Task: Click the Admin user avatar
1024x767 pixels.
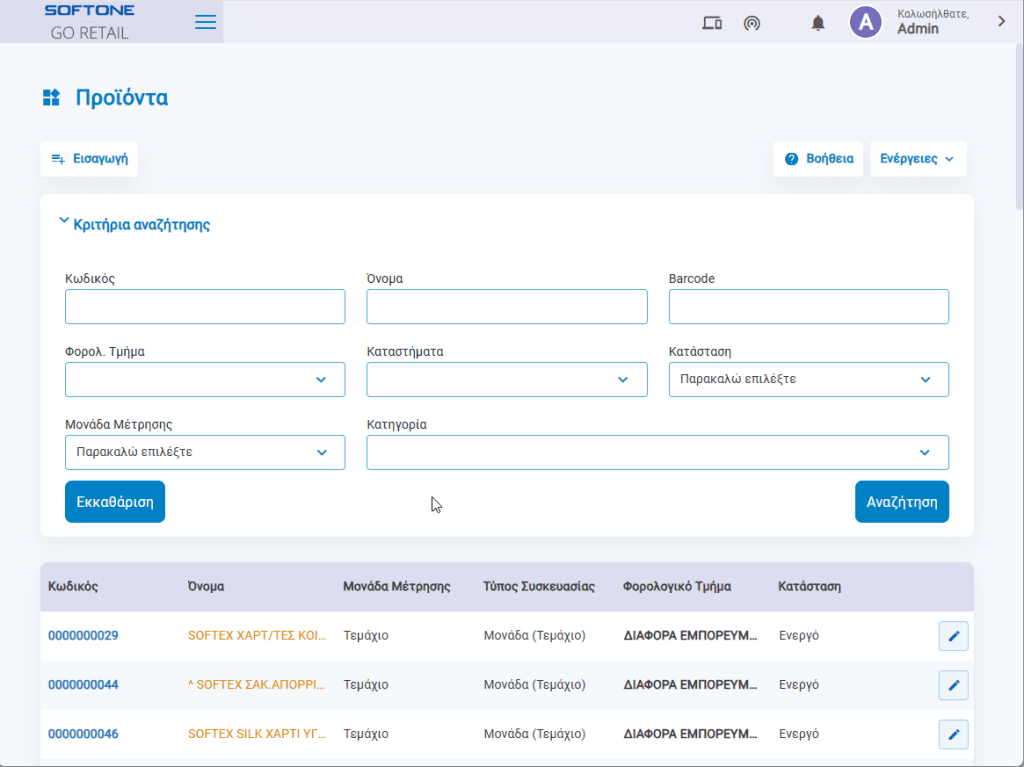Action: tap(865, 22)
